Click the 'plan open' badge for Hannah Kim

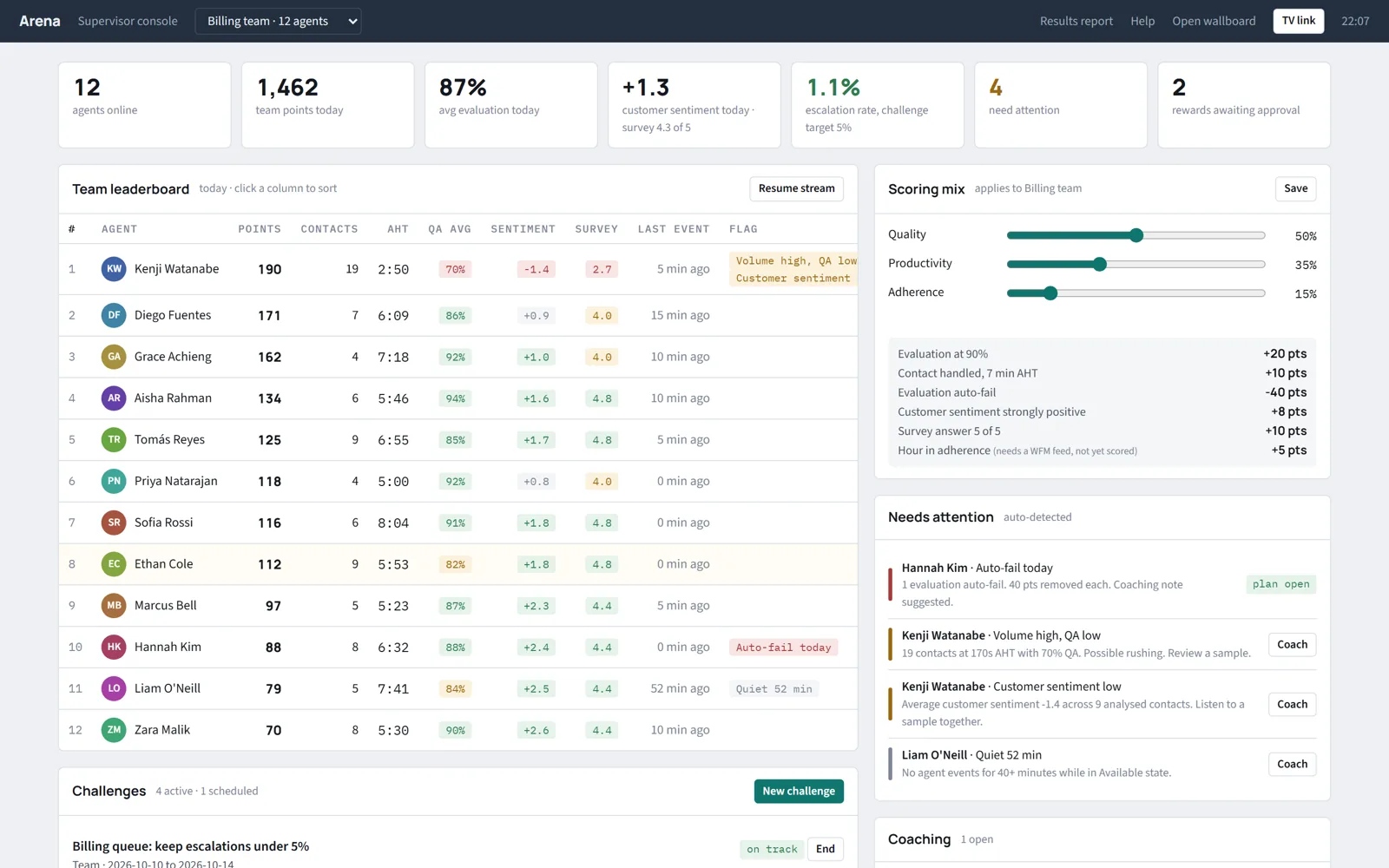[1280, 584]
